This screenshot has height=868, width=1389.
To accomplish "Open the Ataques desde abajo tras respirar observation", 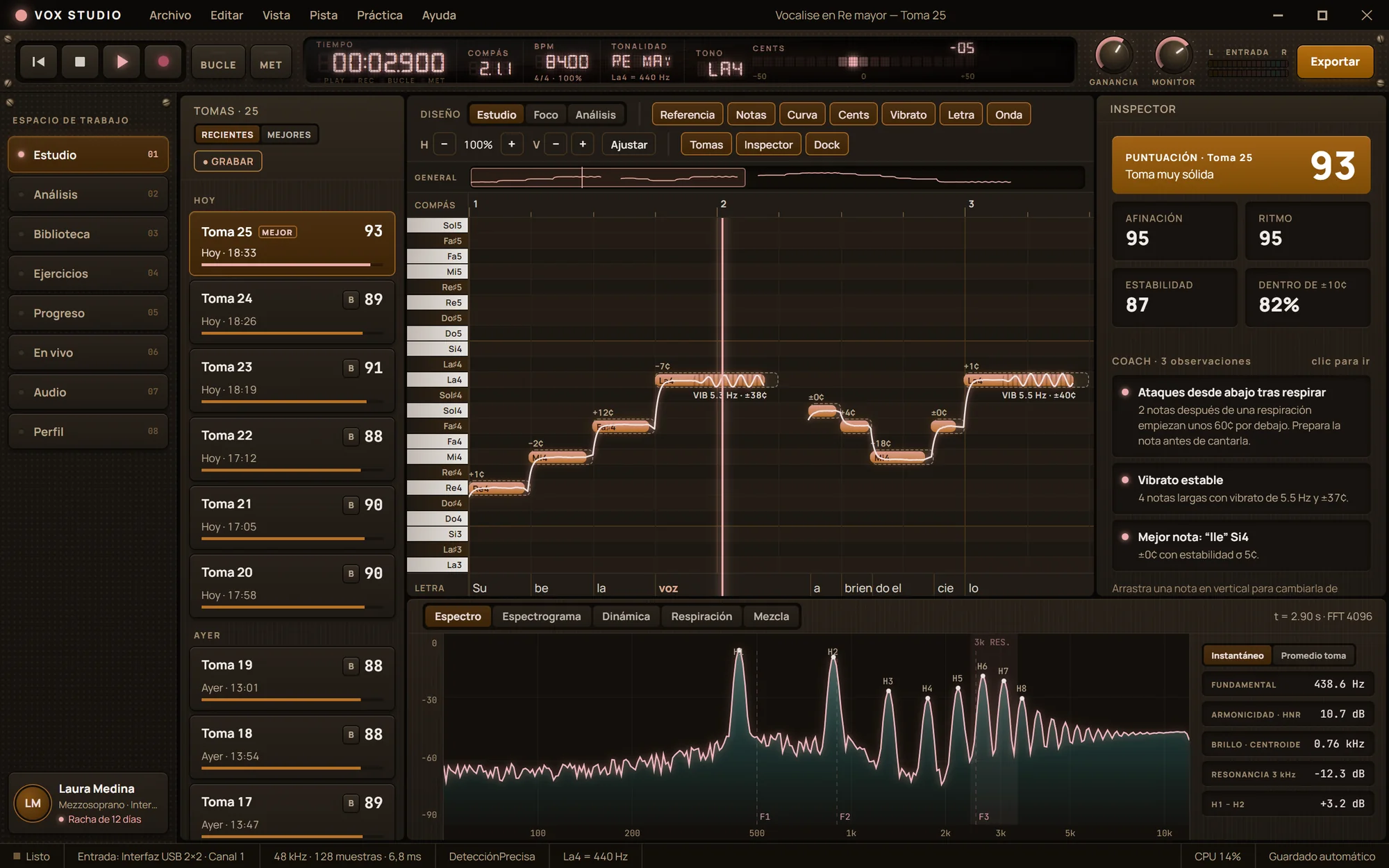I will (1241, 416).
